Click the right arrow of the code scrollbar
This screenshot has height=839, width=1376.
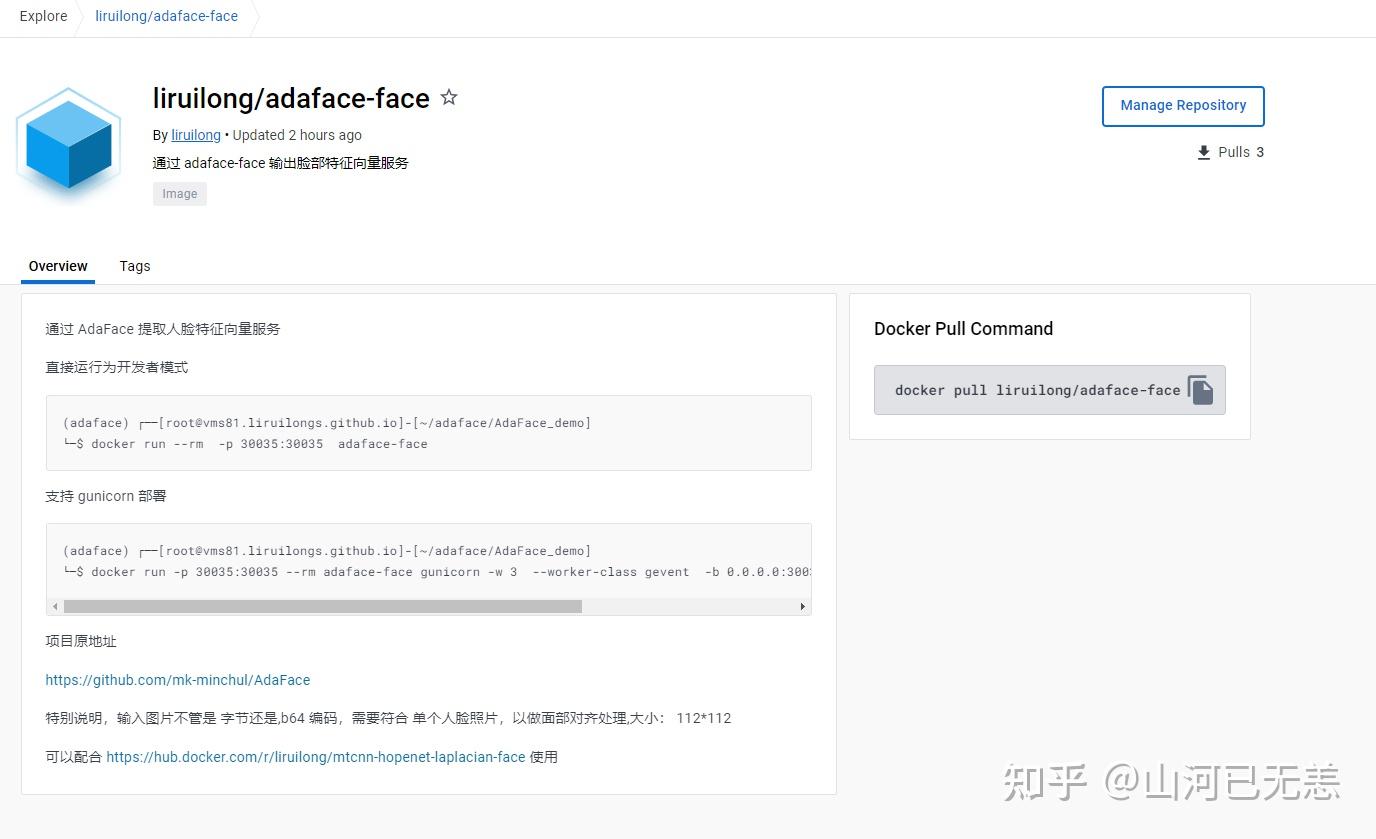[802, 606]
